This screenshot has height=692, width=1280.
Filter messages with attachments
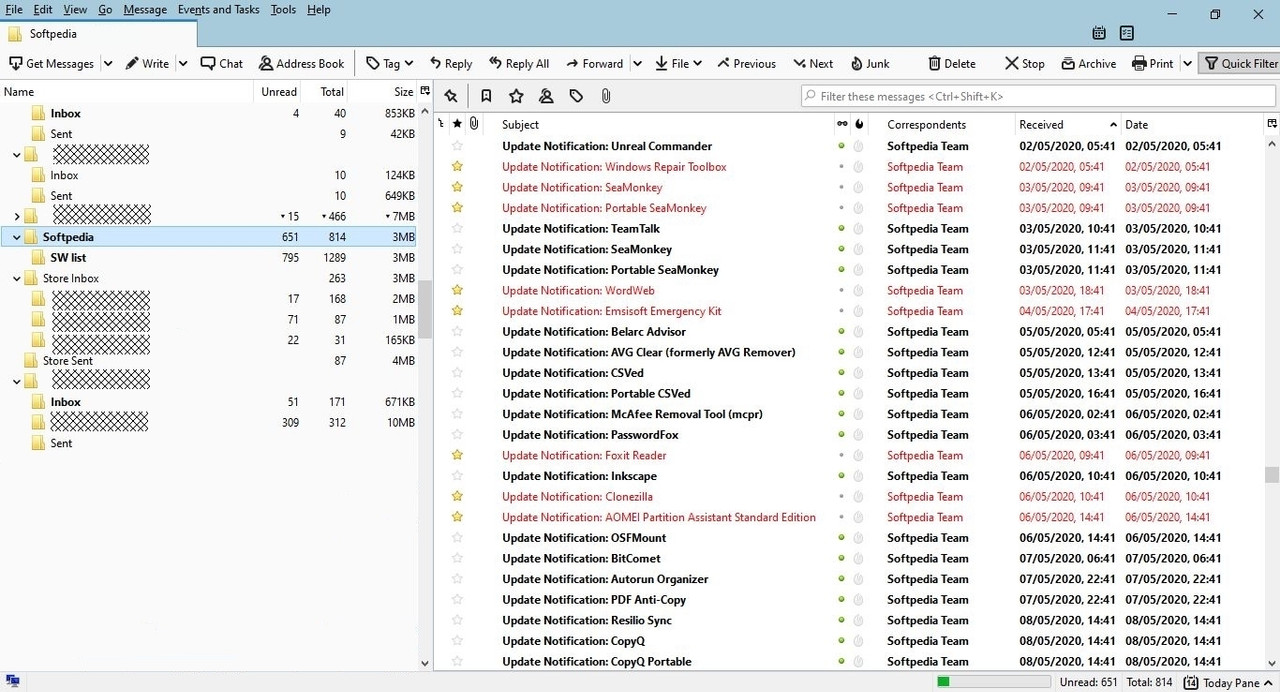(x=606, y=96)
